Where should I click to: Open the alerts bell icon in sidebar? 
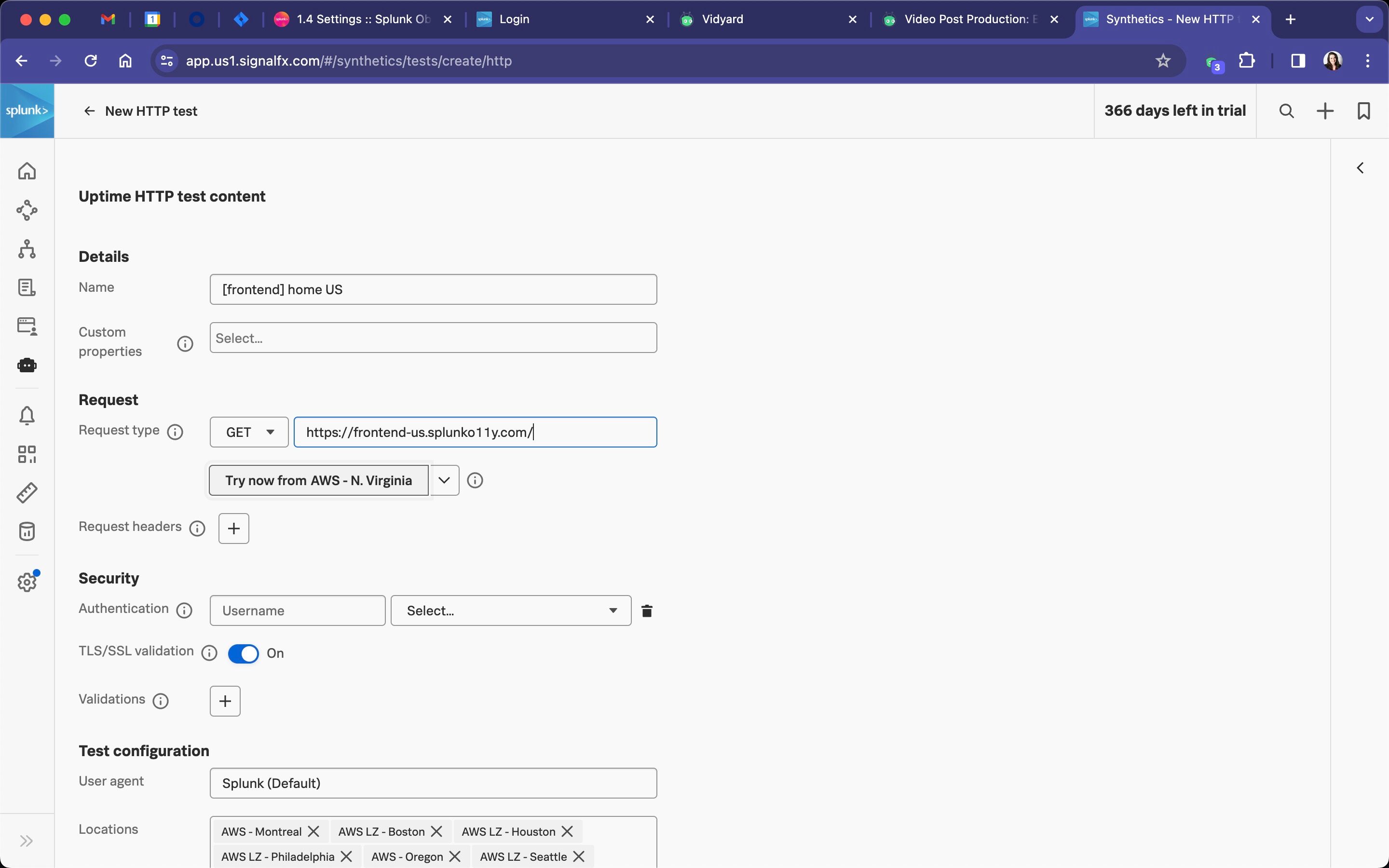[27, 415]
